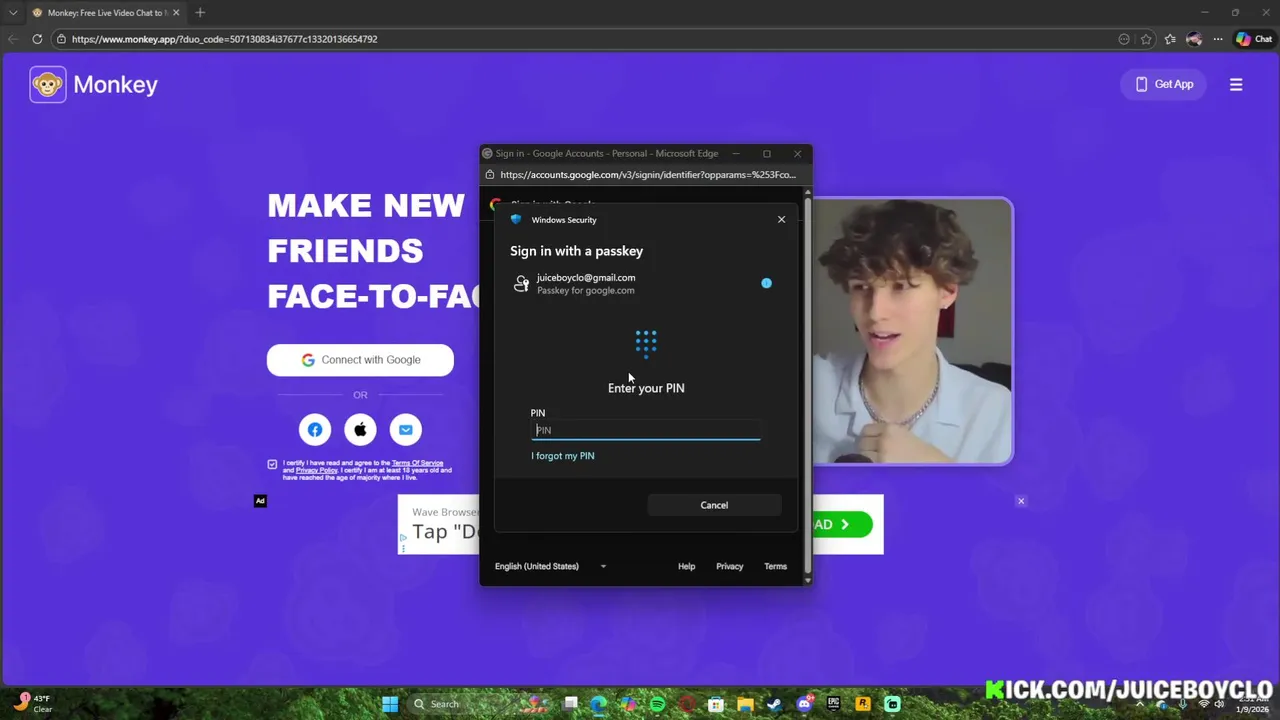Open Rockstar Games Launcher from taskbar
The width and height of the screenshot is (1280, 720).
click(x=862, y=704)
